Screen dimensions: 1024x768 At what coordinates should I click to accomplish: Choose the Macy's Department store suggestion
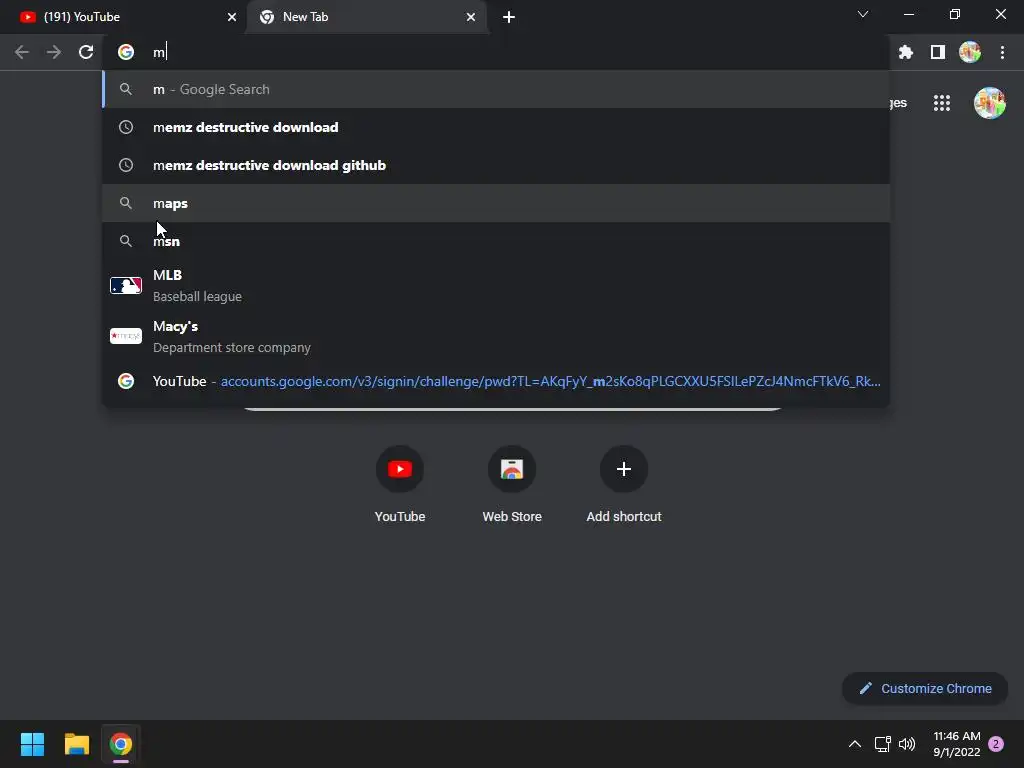tap(496, 336)
